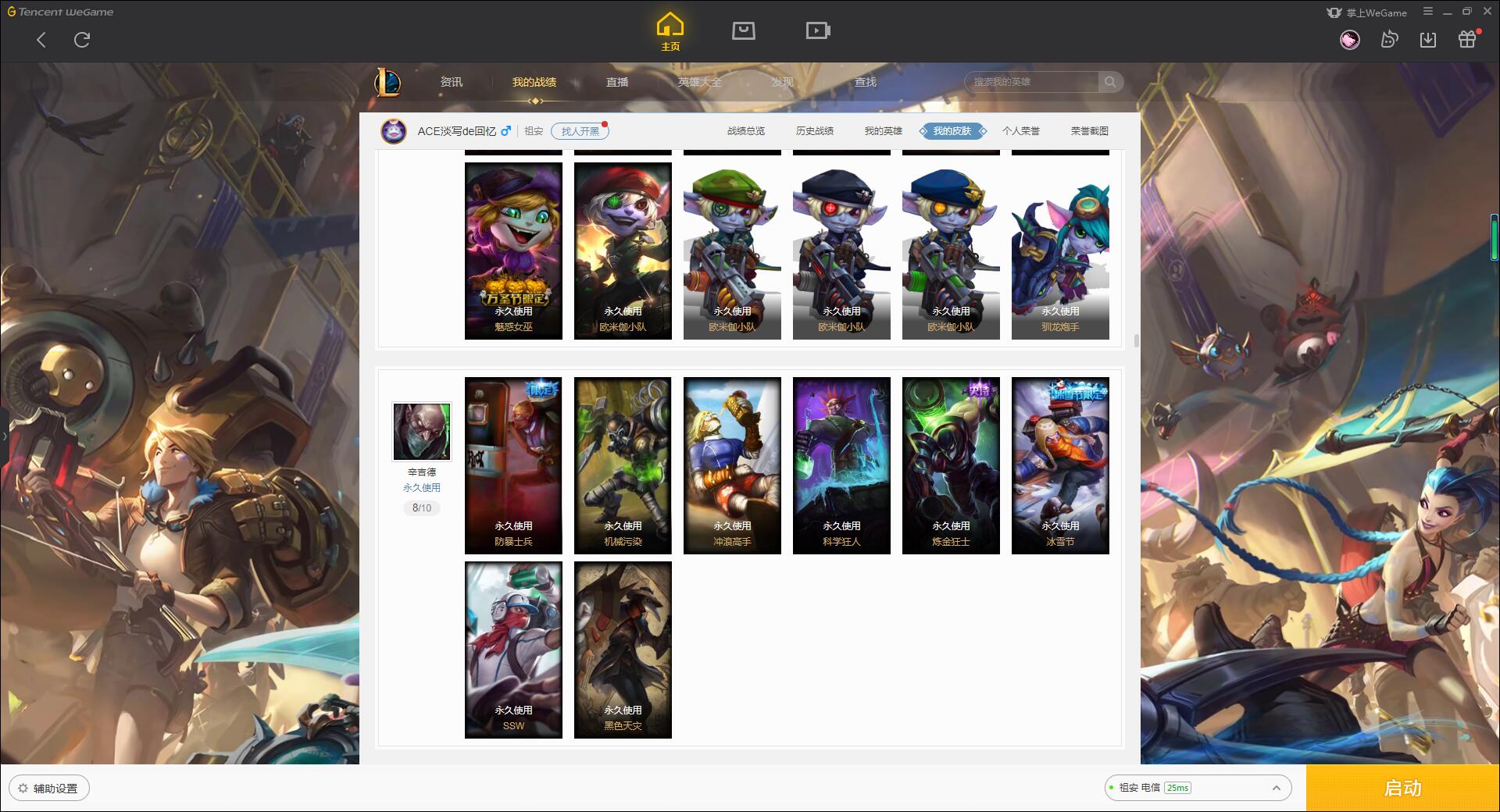Open the 资讯 tab

pyautogui.click(x=451, y=82)
